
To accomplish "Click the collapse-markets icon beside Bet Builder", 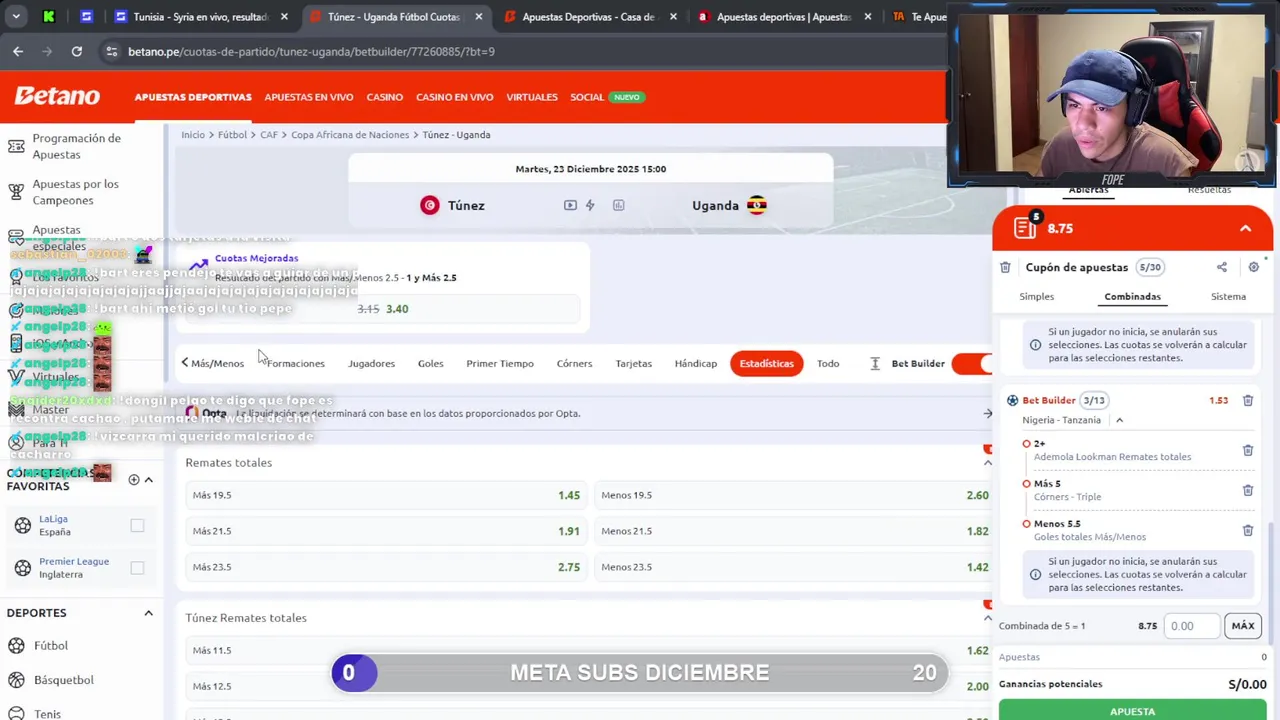I will [875, 363].
